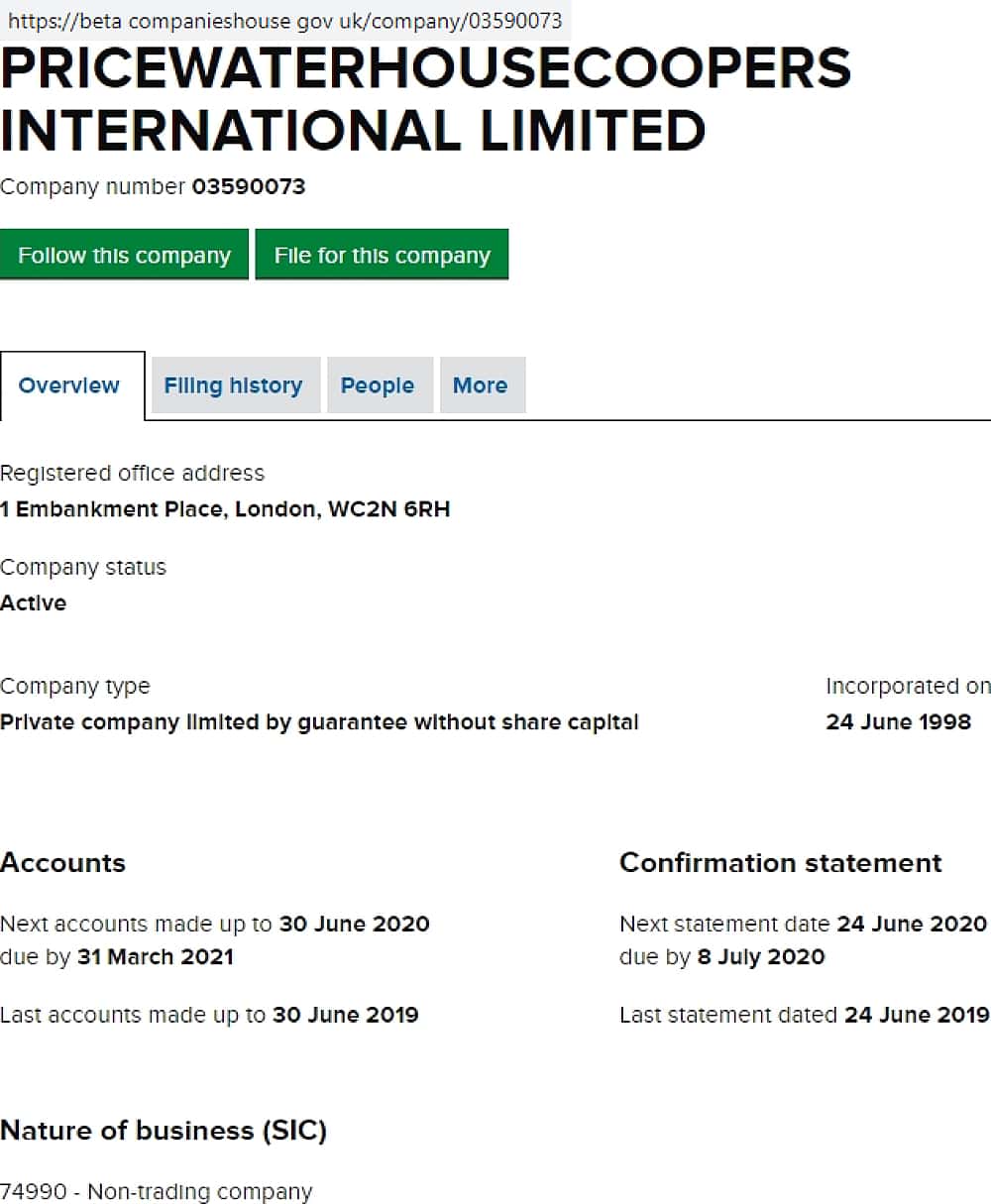Screen dimensions: 991x1204
Task: Click the Companies House URL text
Action: point(284,20)
